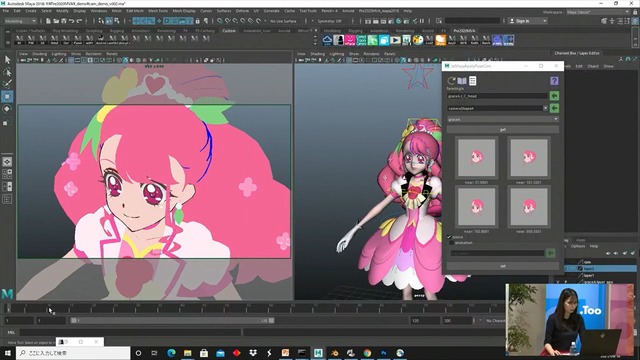The height and width of the screenshot is (360, 640).
Task: Click the pink smiley face shelf icon
Action: [x=350, y=40]
